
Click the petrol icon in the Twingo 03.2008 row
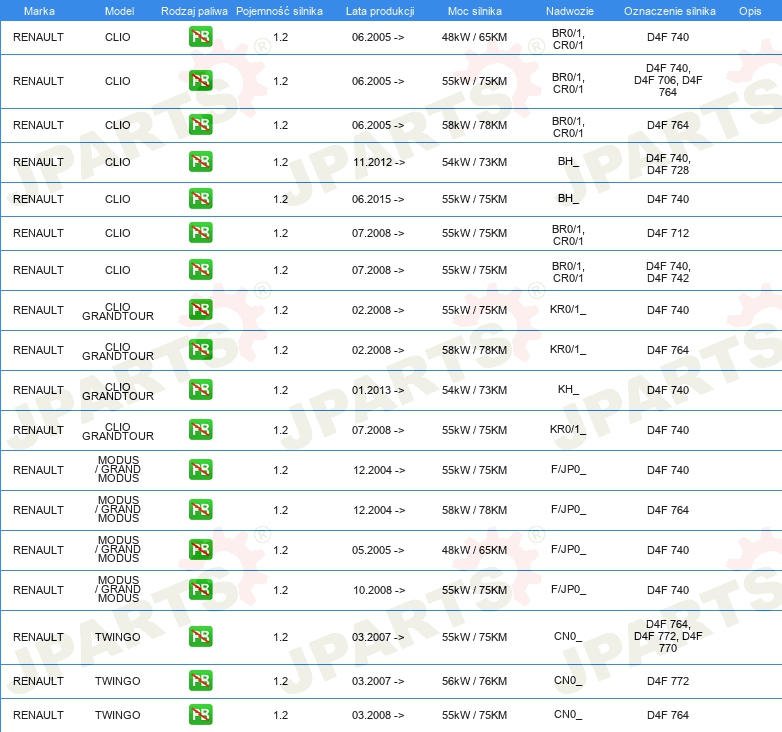[x=200, y=715]
